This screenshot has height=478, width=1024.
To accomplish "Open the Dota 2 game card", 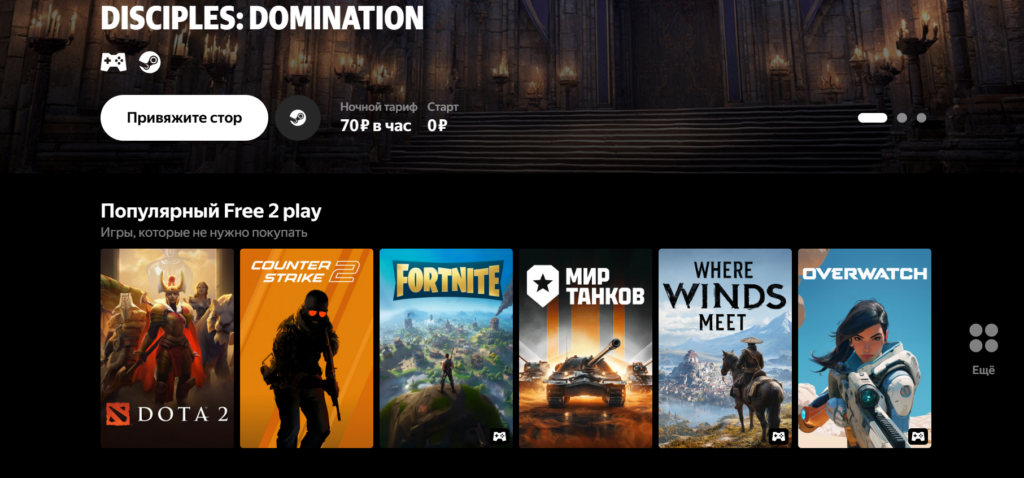I will 167,348.
